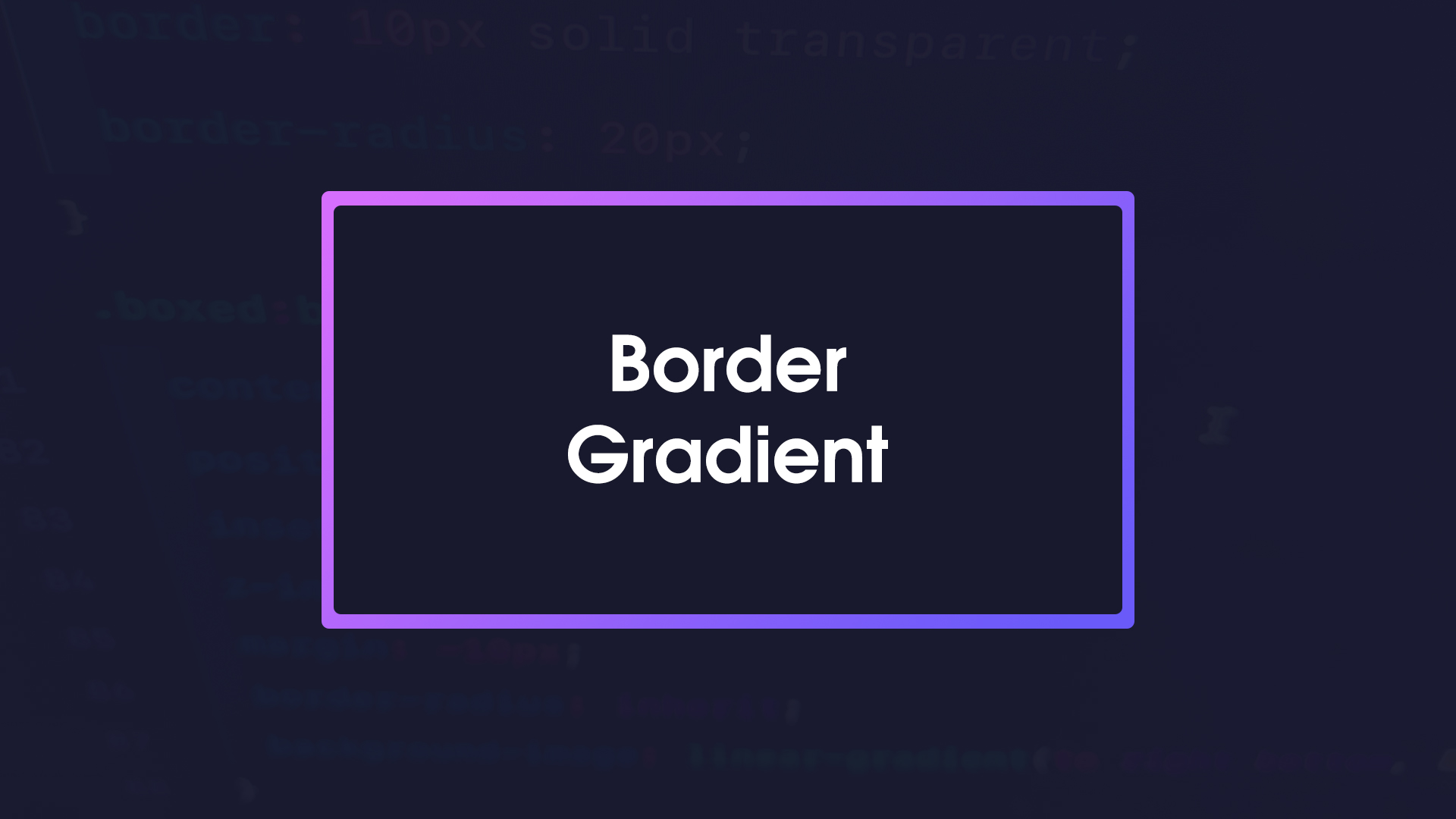Click the 'Border Gradient' text element

727,409
